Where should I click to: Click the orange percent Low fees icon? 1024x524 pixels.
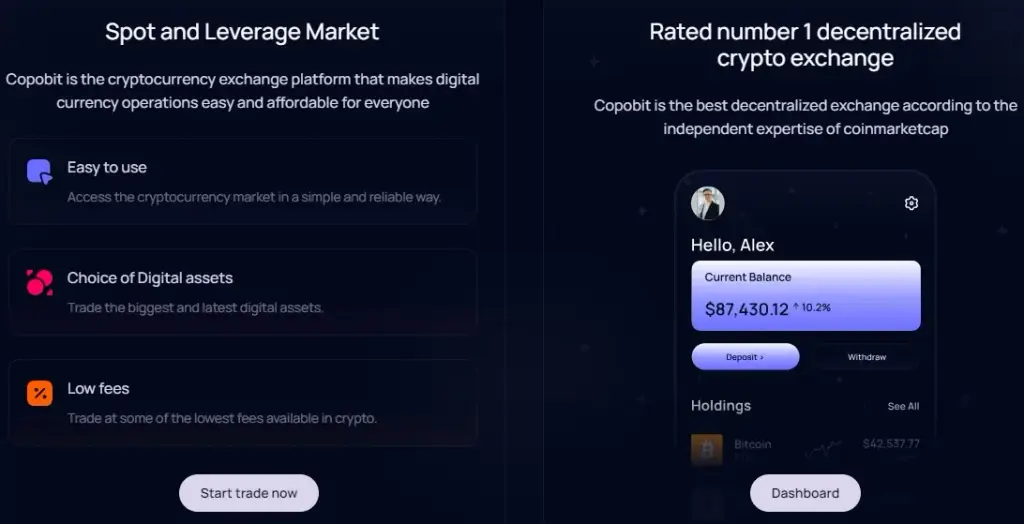pyautogui.click(x=39, y=393)
